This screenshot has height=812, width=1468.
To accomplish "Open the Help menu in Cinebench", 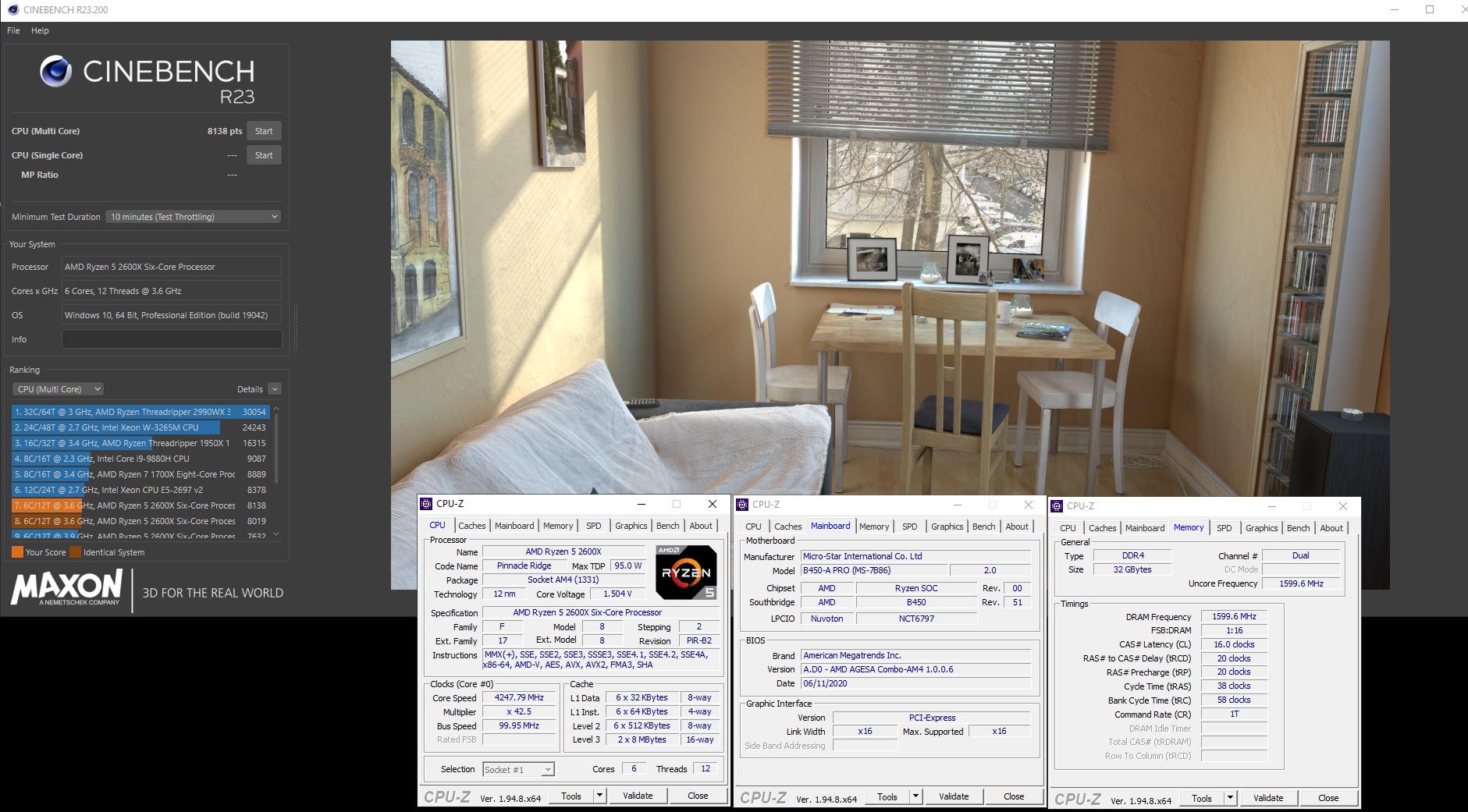I will (40, 30).
